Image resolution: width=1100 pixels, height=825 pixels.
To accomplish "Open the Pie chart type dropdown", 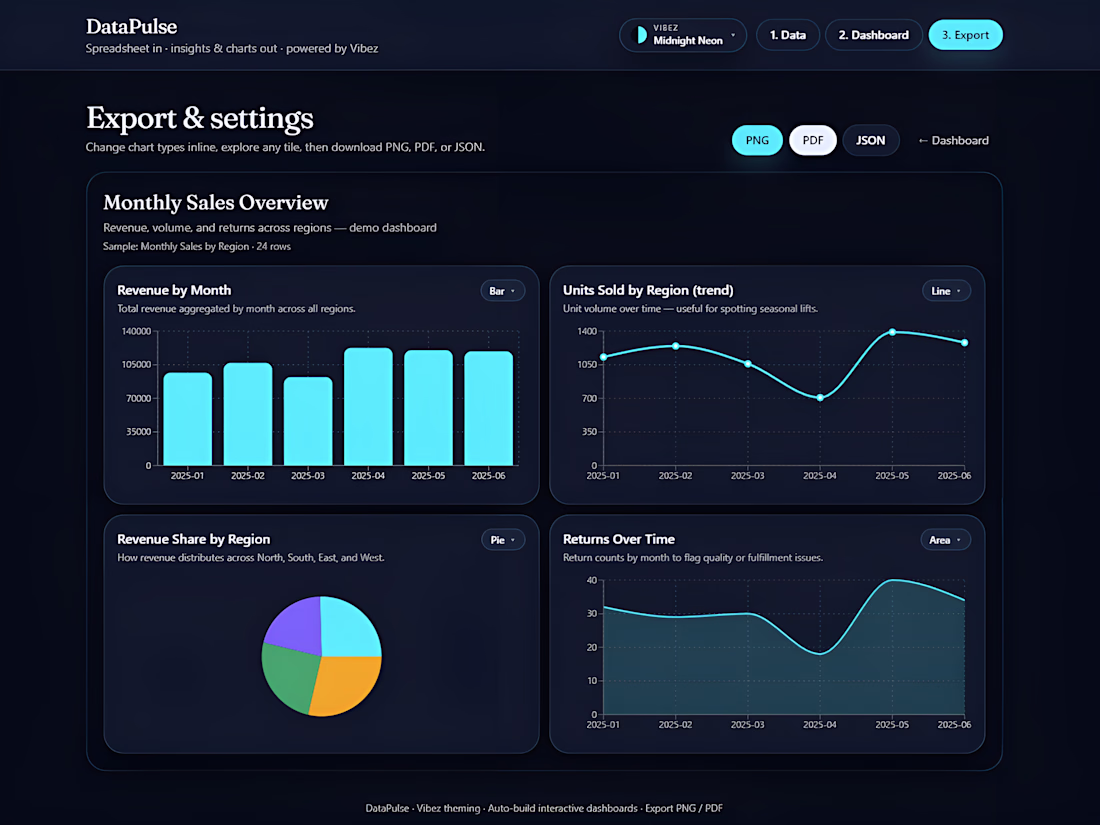I will pos(503,540).
